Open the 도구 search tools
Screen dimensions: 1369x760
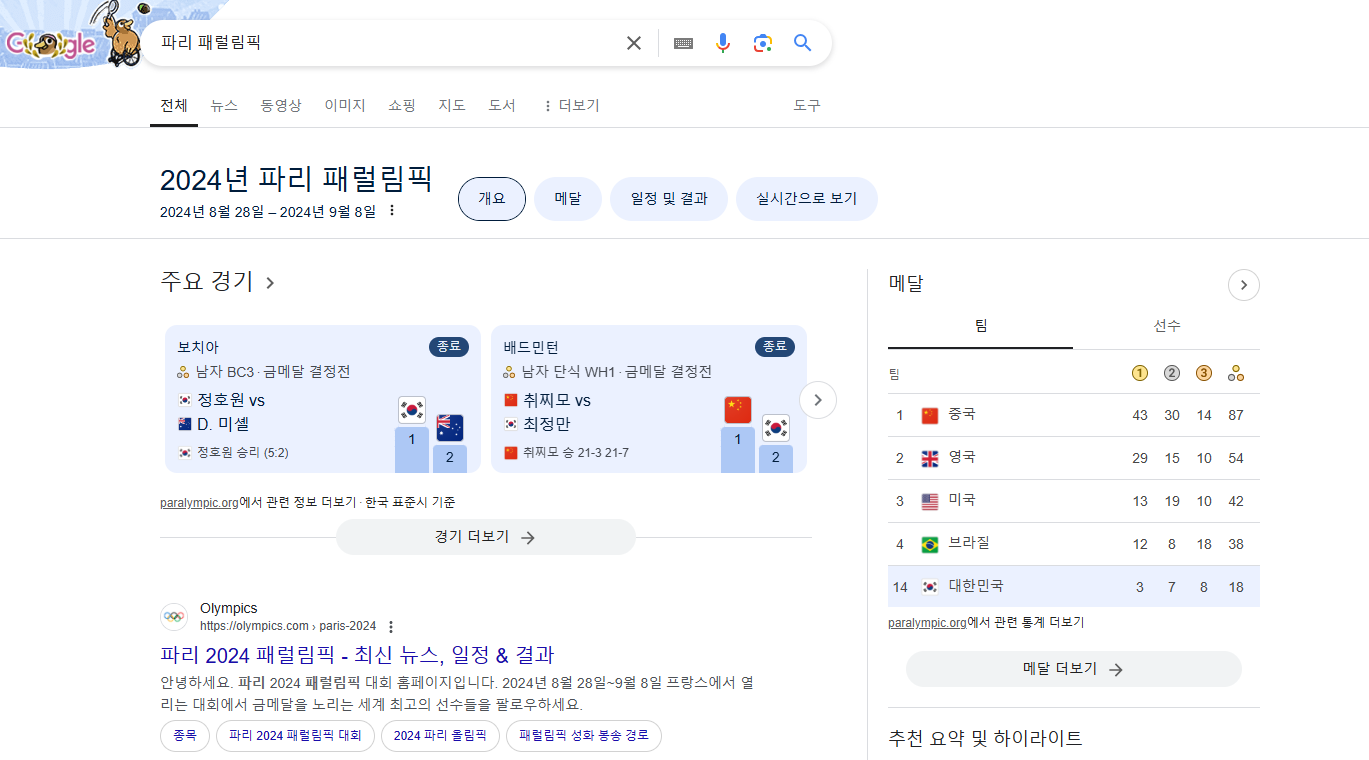(x=807, y=105)
